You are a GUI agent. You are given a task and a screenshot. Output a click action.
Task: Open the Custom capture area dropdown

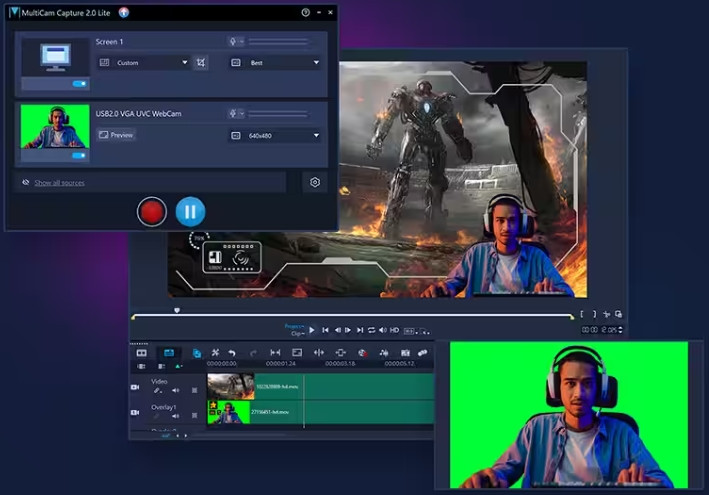[143, 62]
